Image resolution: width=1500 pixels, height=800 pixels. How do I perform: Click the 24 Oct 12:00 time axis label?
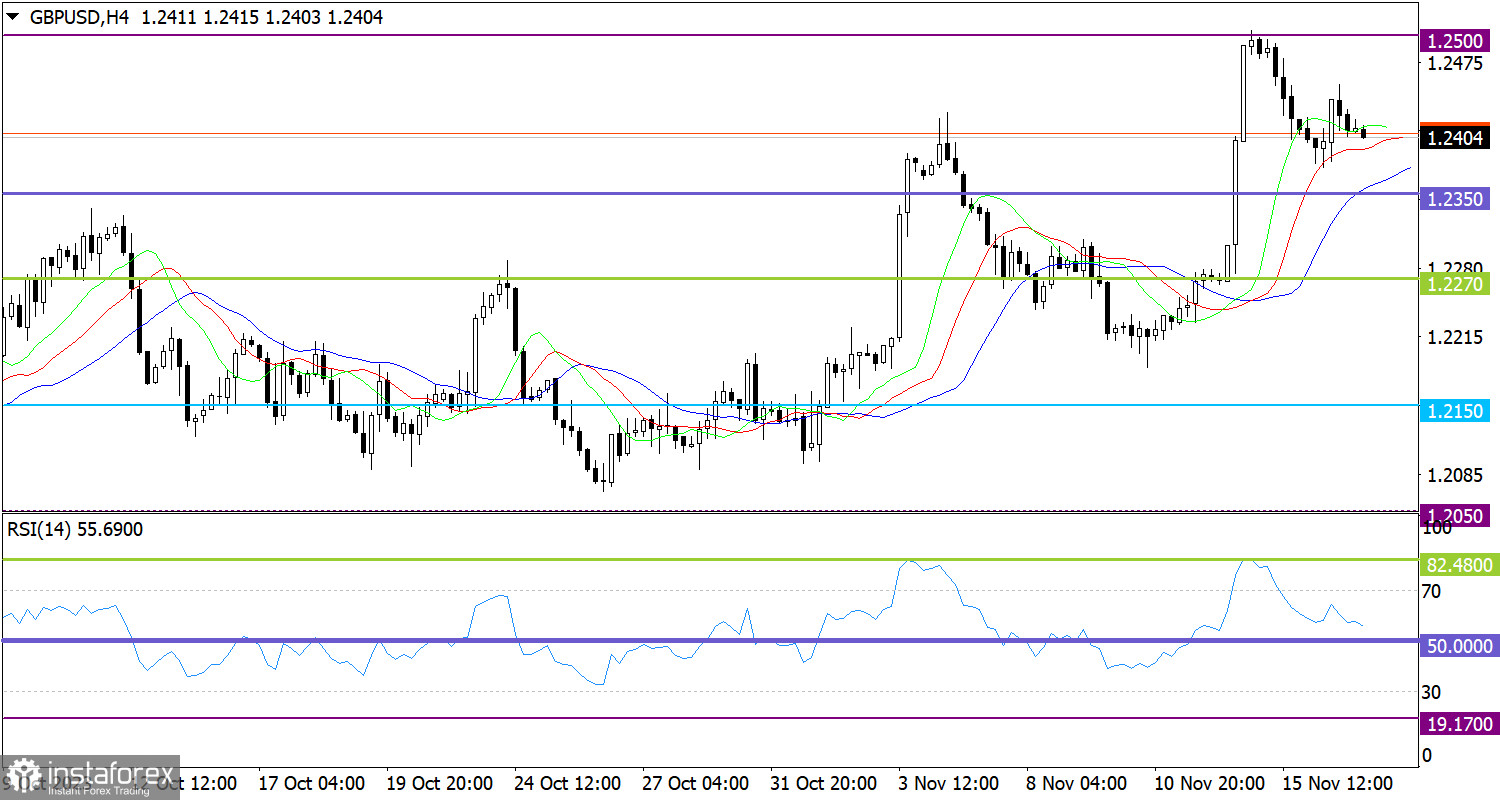click(569, 782)
